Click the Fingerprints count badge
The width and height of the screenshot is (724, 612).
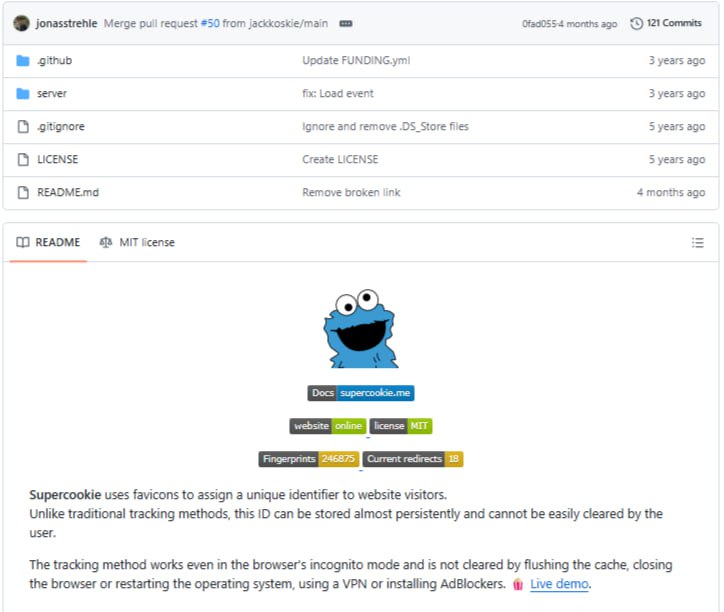(308, 459)
